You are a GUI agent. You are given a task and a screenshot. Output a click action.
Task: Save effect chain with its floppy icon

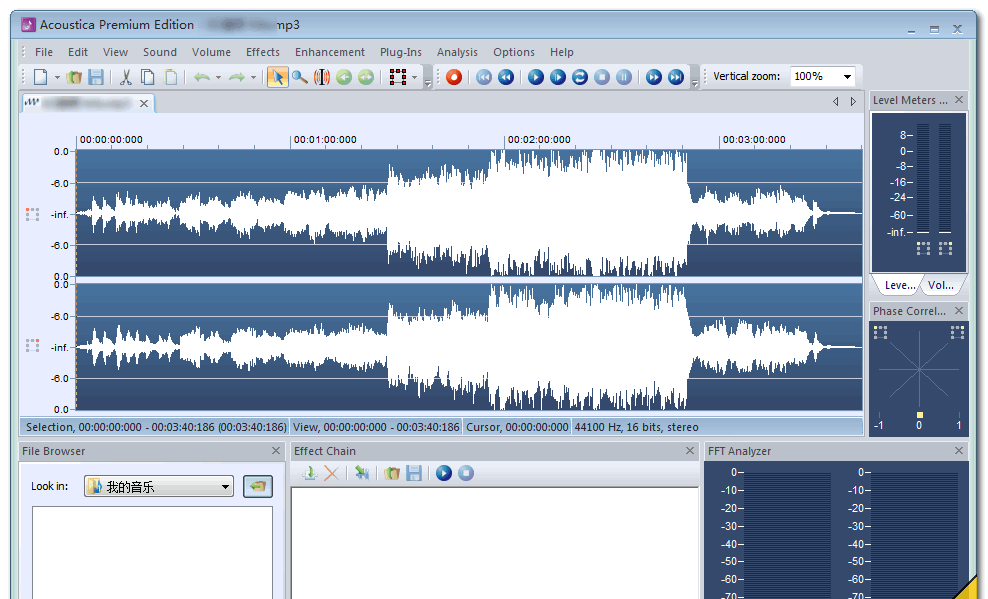point(414,473)
